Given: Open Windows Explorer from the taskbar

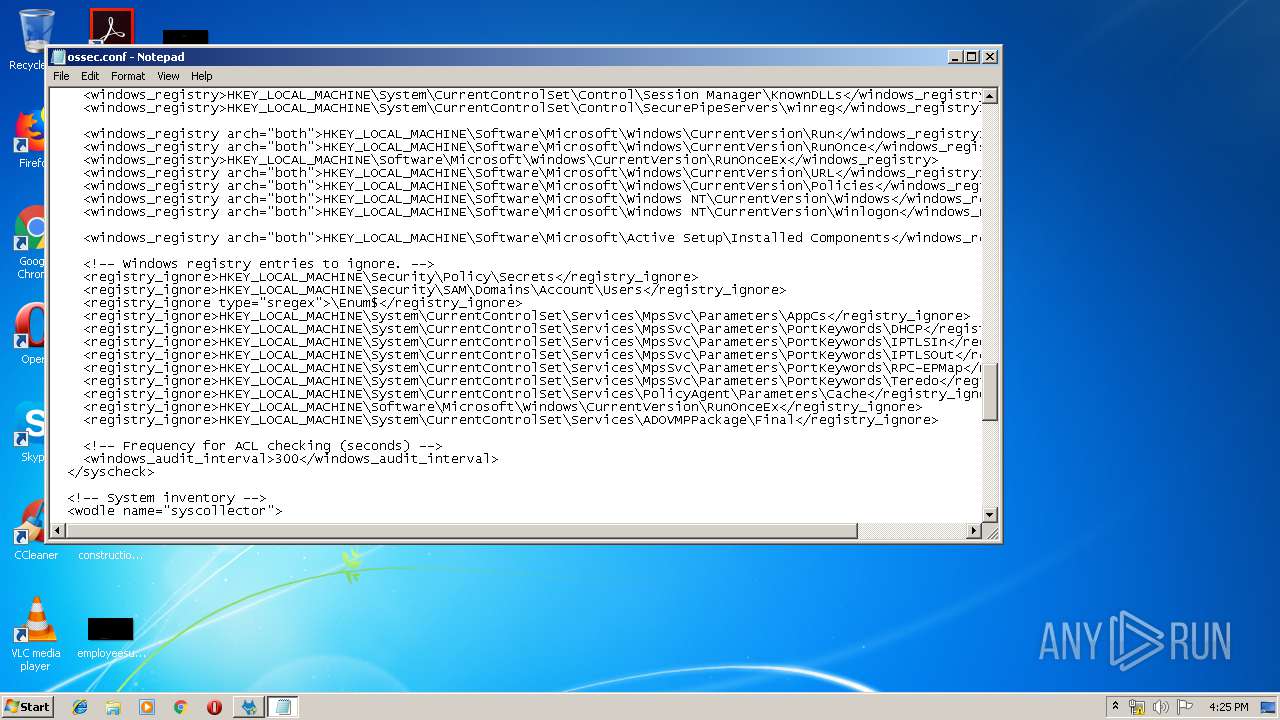Looking at the screenshot, I should (x=113, y=707).
